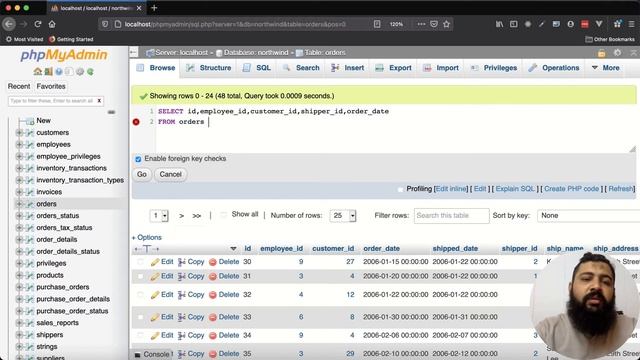This screenshot has height=360, width=640.
Task: Click the Firefox back arrow
Action: click(x=9, y=24)
